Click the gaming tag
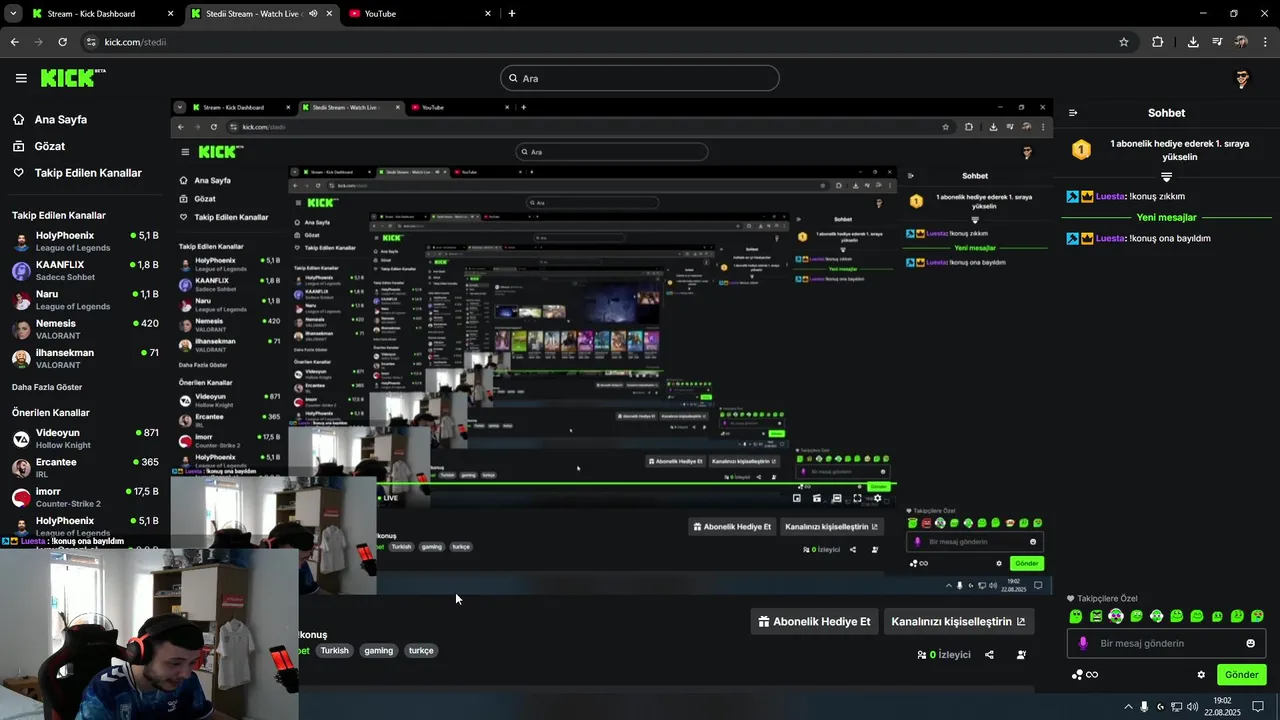The height and width of the screenshot is (720, 1280). click(x=379, y=650)
